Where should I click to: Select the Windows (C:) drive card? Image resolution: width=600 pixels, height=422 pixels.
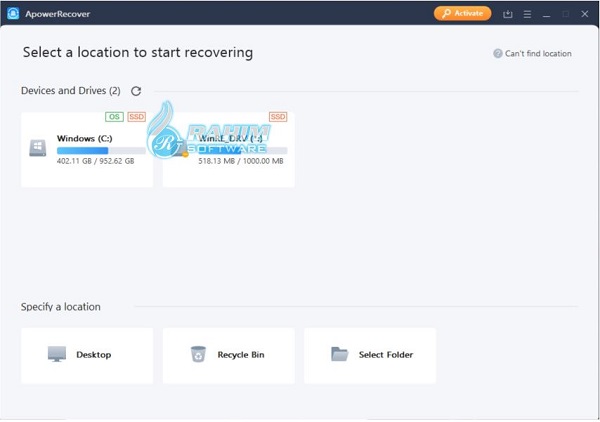click(x=87, y=150)
